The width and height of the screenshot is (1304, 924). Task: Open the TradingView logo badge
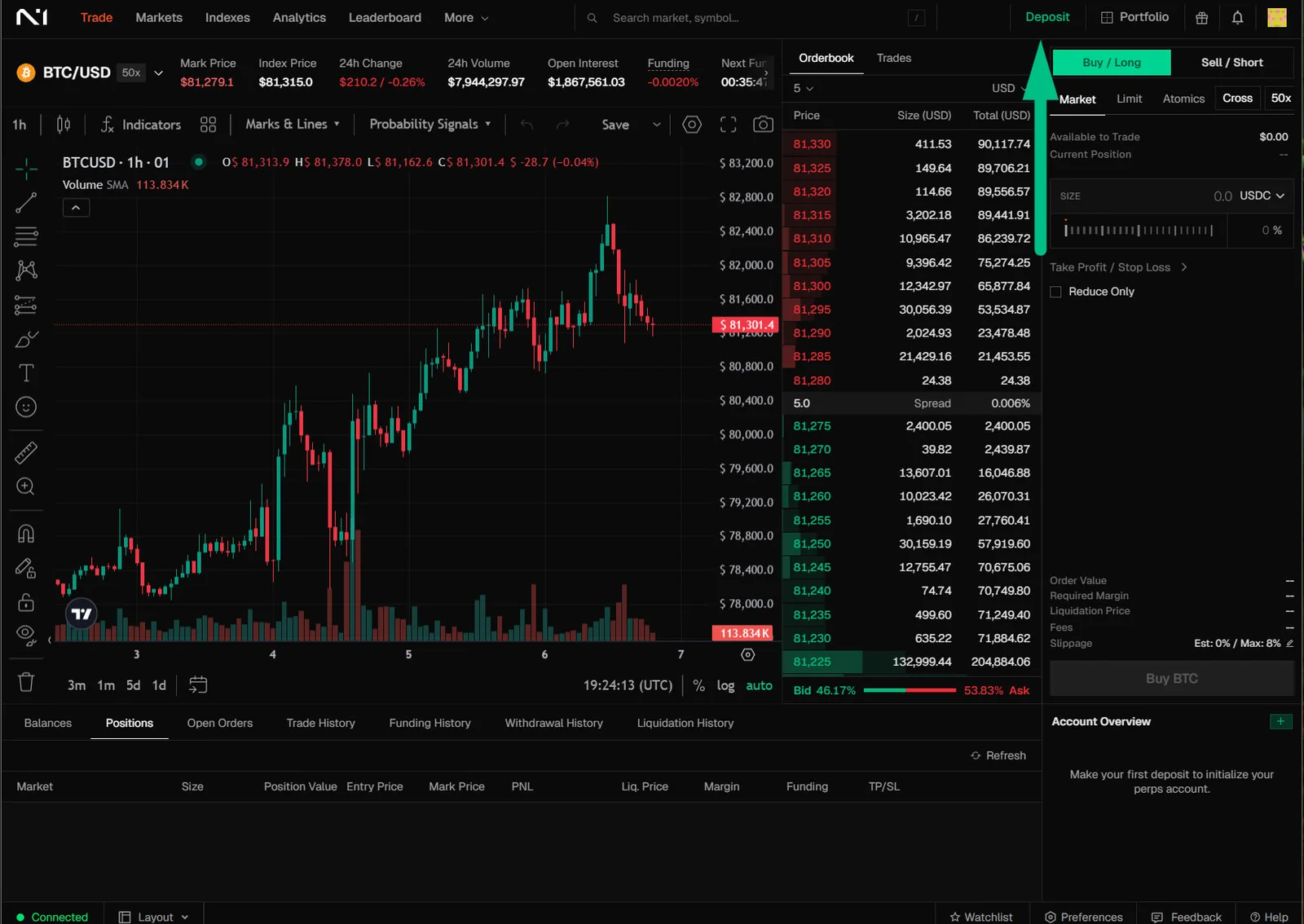81,614
